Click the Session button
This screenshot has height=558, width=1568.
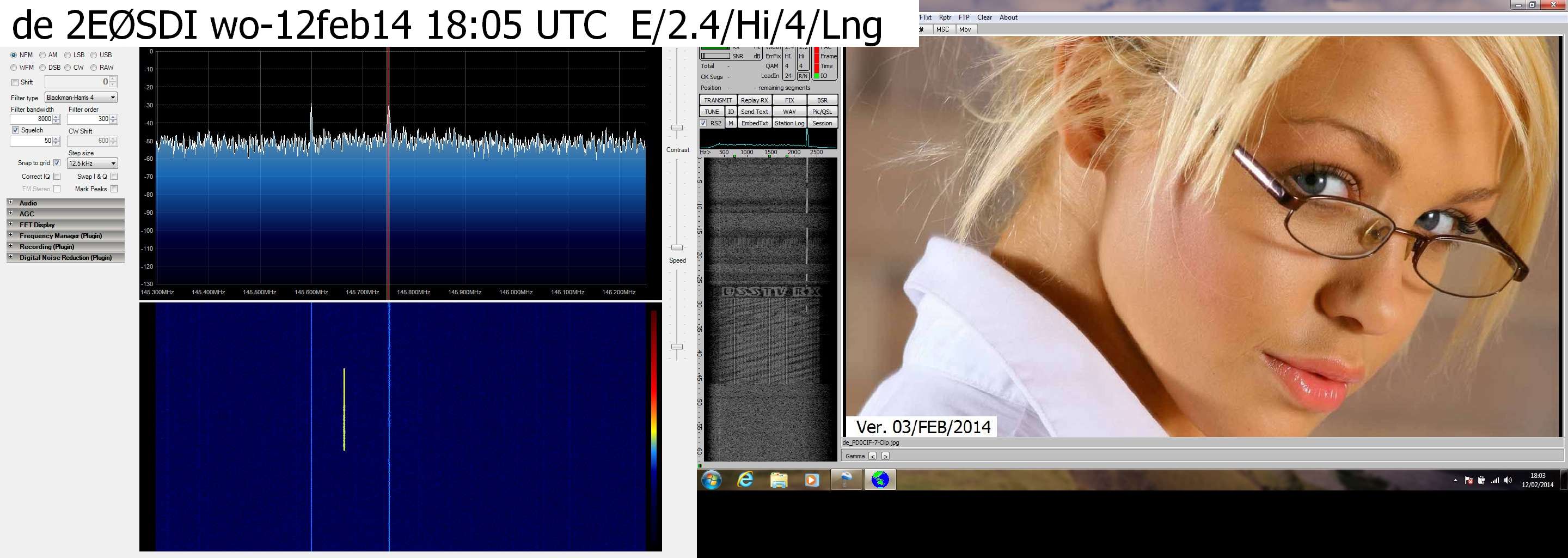pos(822,123)
